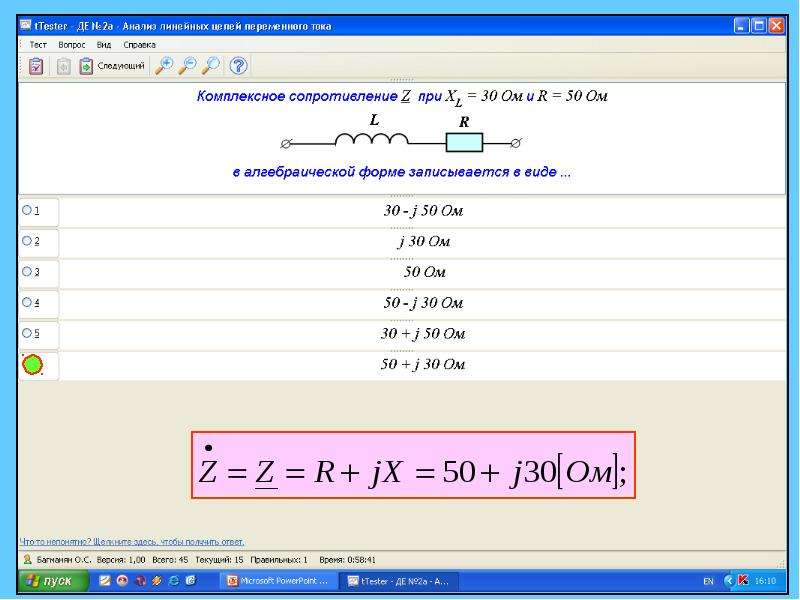The width and height of the screenshot is (800, 600).
Task: Select answer option 2 radio button
Action: coord(27,240)
